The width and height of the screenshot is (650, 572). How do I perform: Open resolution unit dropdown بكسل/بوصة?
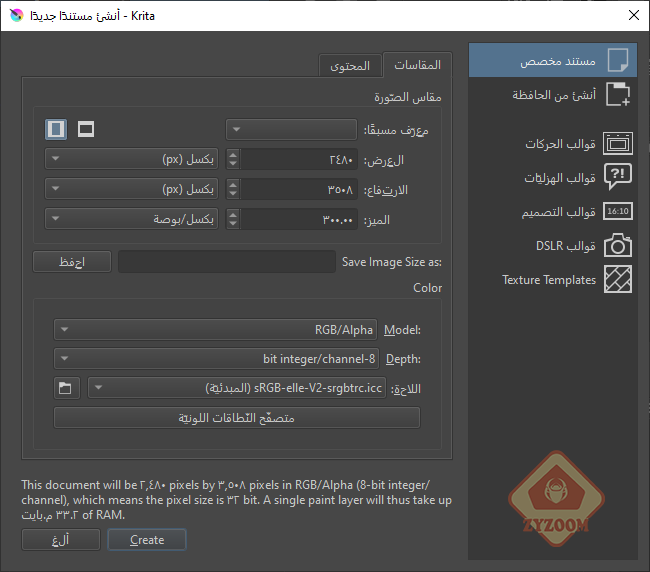(x=131, y=219)
